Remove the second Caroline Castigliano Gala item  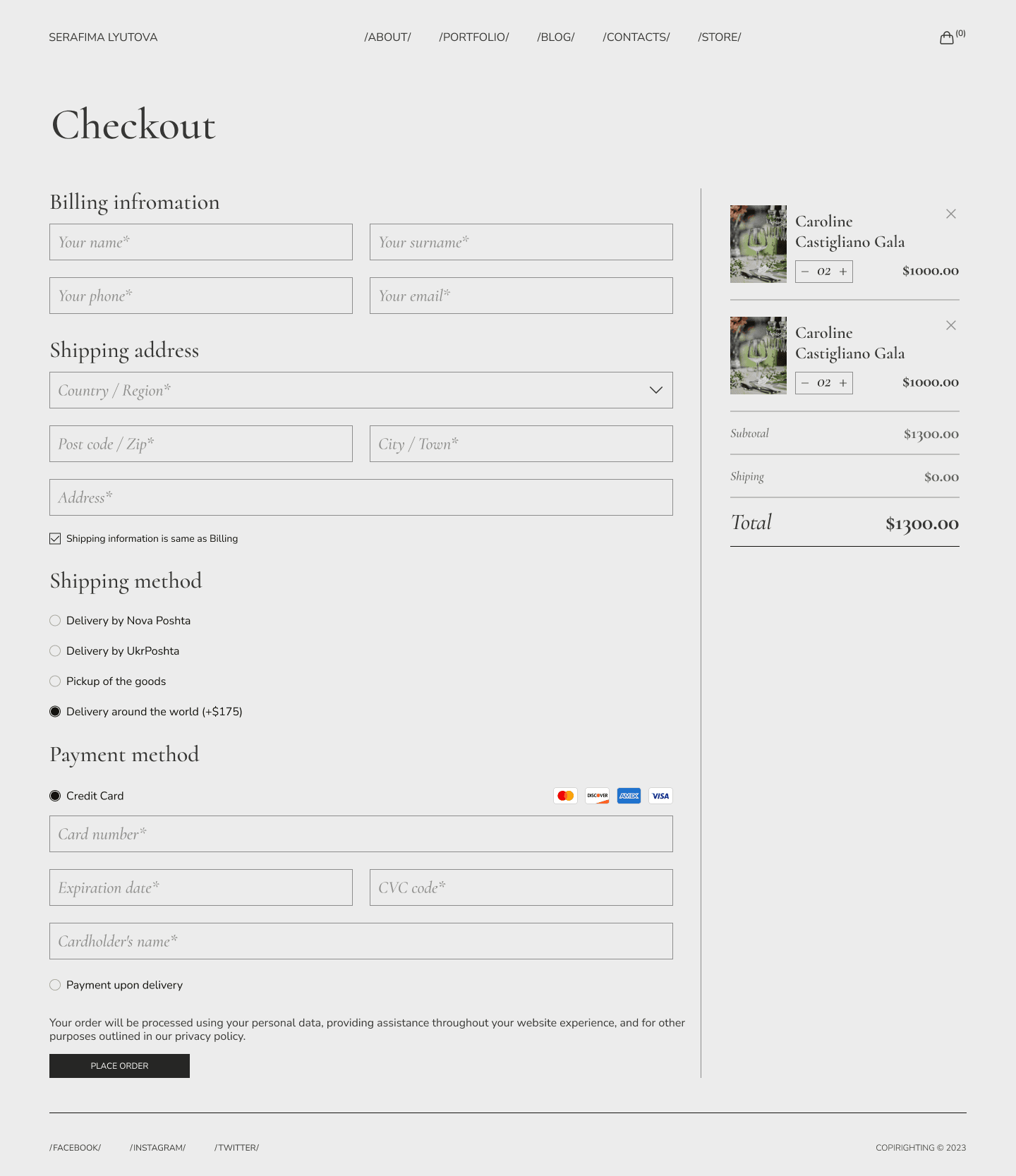pos(950,325)
